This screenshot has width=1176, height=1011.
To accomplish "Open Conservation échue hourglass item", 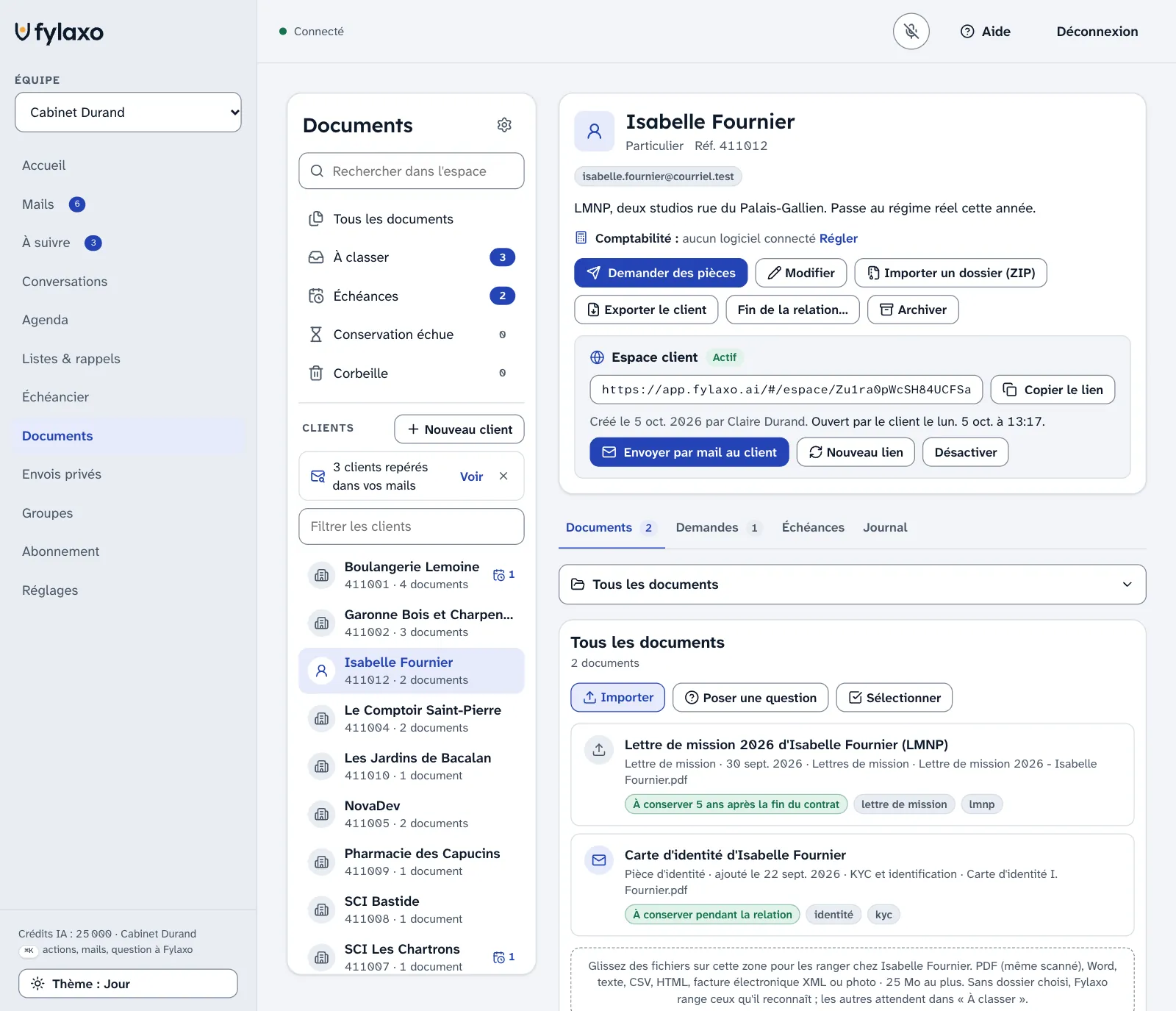I will coord(412,335).
